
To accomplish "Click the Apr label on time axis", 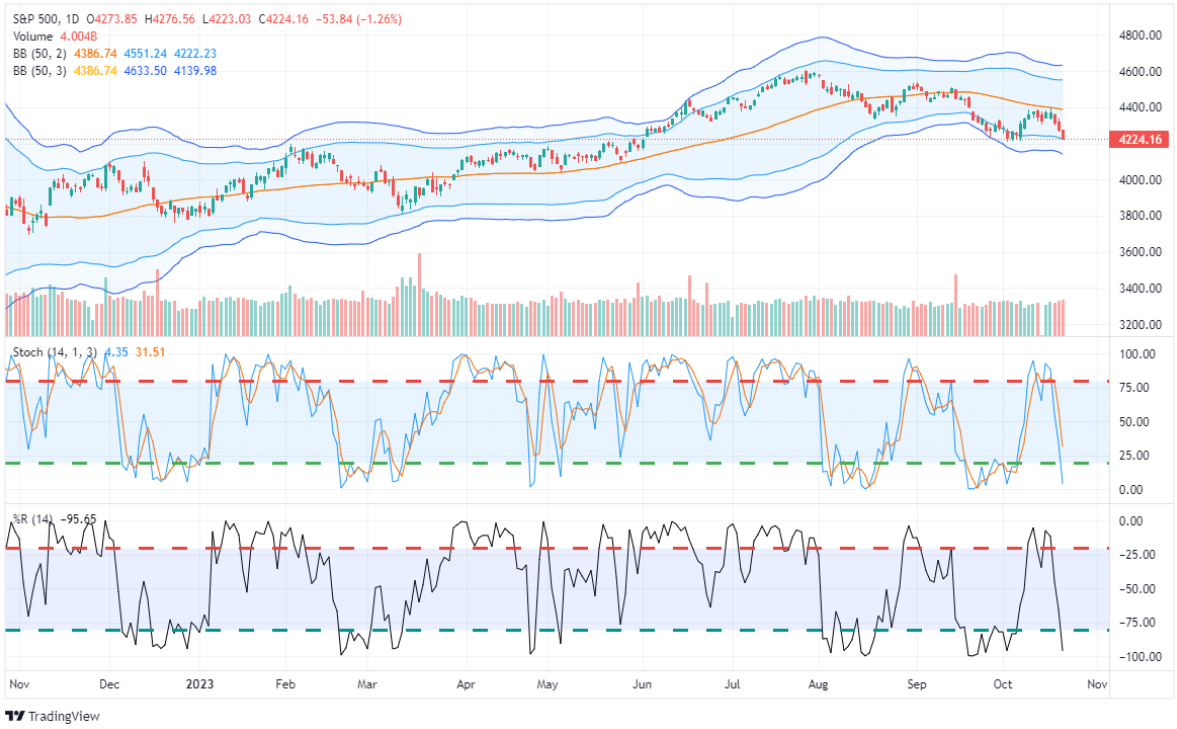I will click(466, 684).
